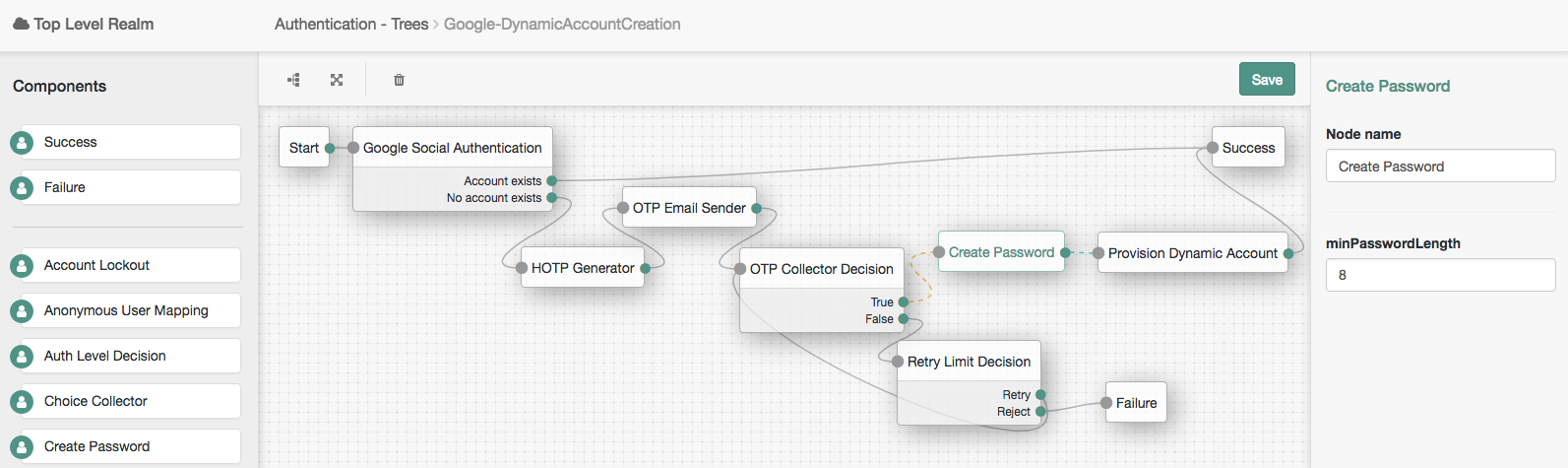Click the Failure component's user icon

22,188
